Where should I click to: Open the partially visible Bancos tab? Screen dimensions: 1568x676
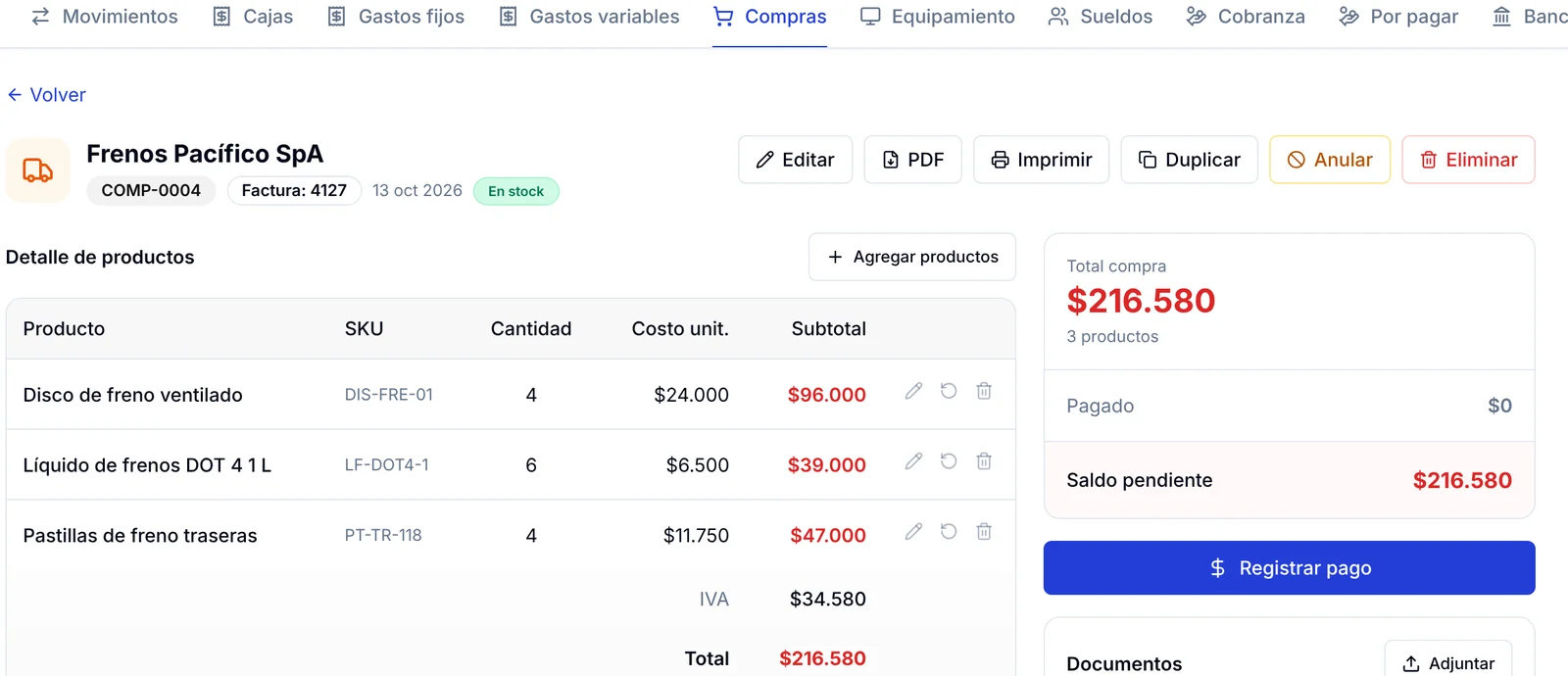click(1529, 17)
